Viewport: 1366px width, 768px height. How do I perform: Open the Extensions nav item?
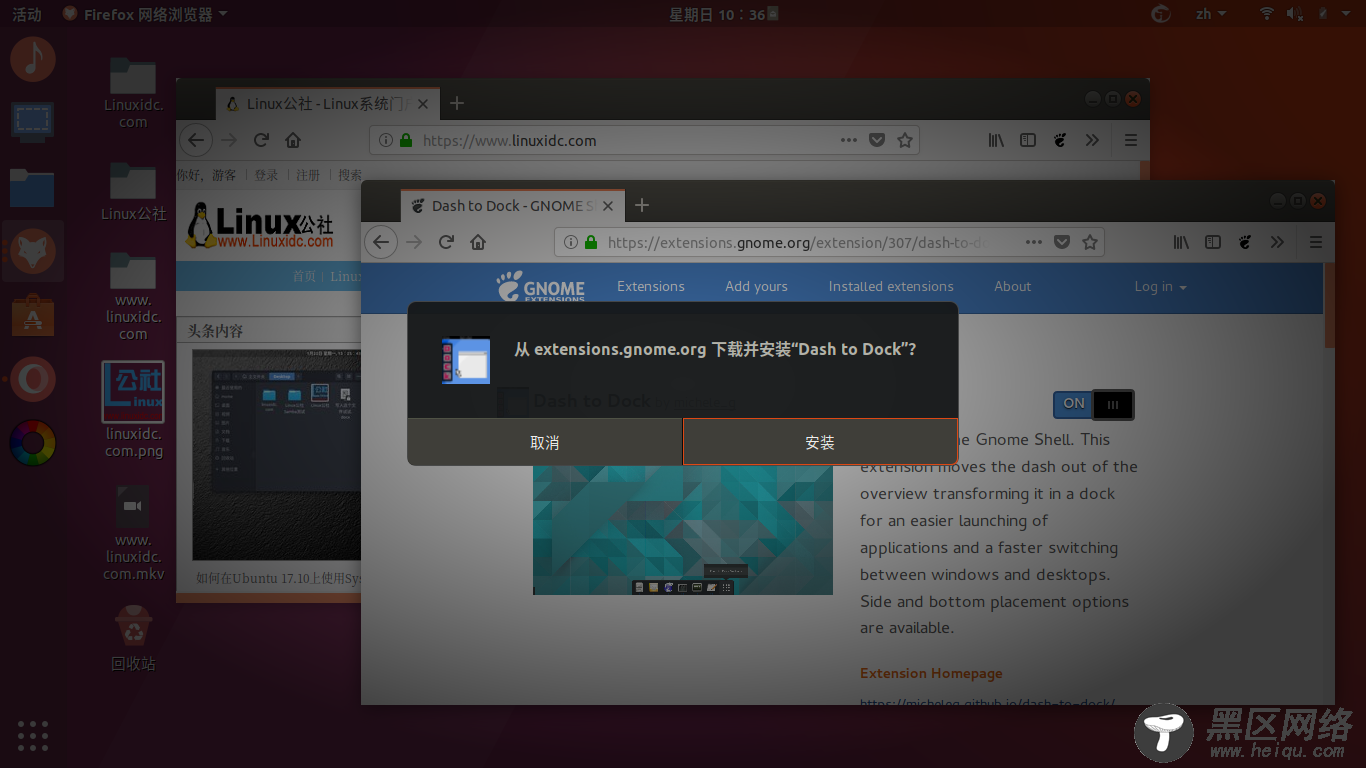click(651, 286)
